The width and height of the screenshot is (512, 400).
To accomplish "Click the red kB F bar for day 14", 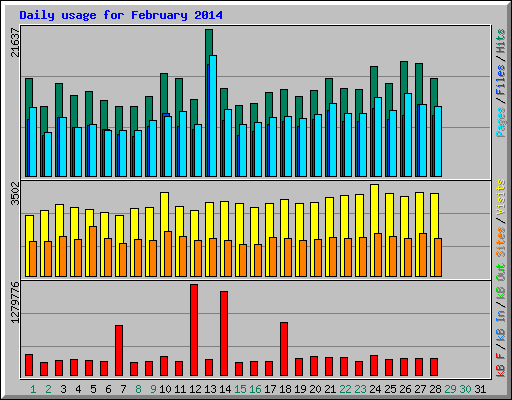I will click(x=224, y=334).
